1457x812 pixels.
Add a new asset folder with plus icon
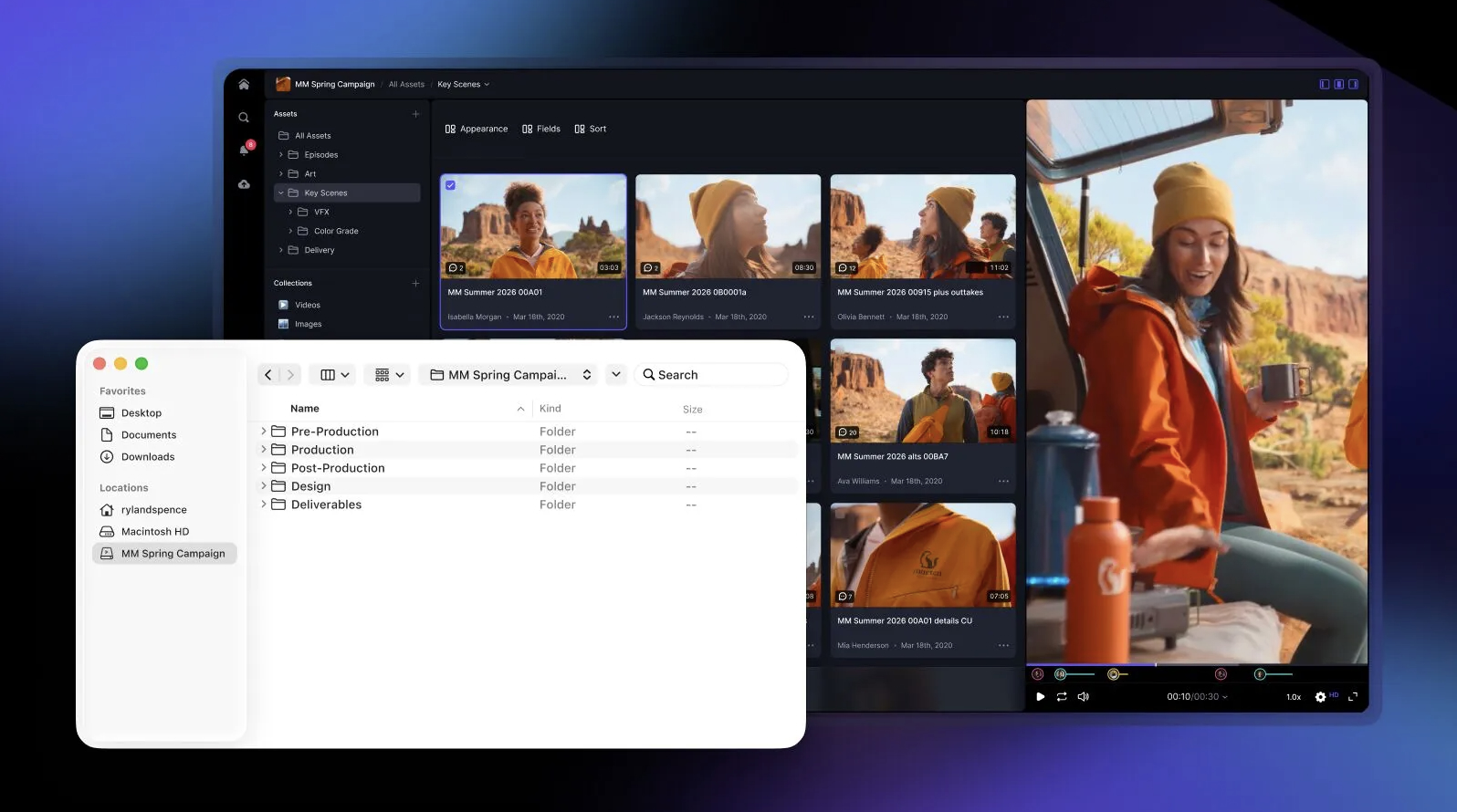[415, 114]
